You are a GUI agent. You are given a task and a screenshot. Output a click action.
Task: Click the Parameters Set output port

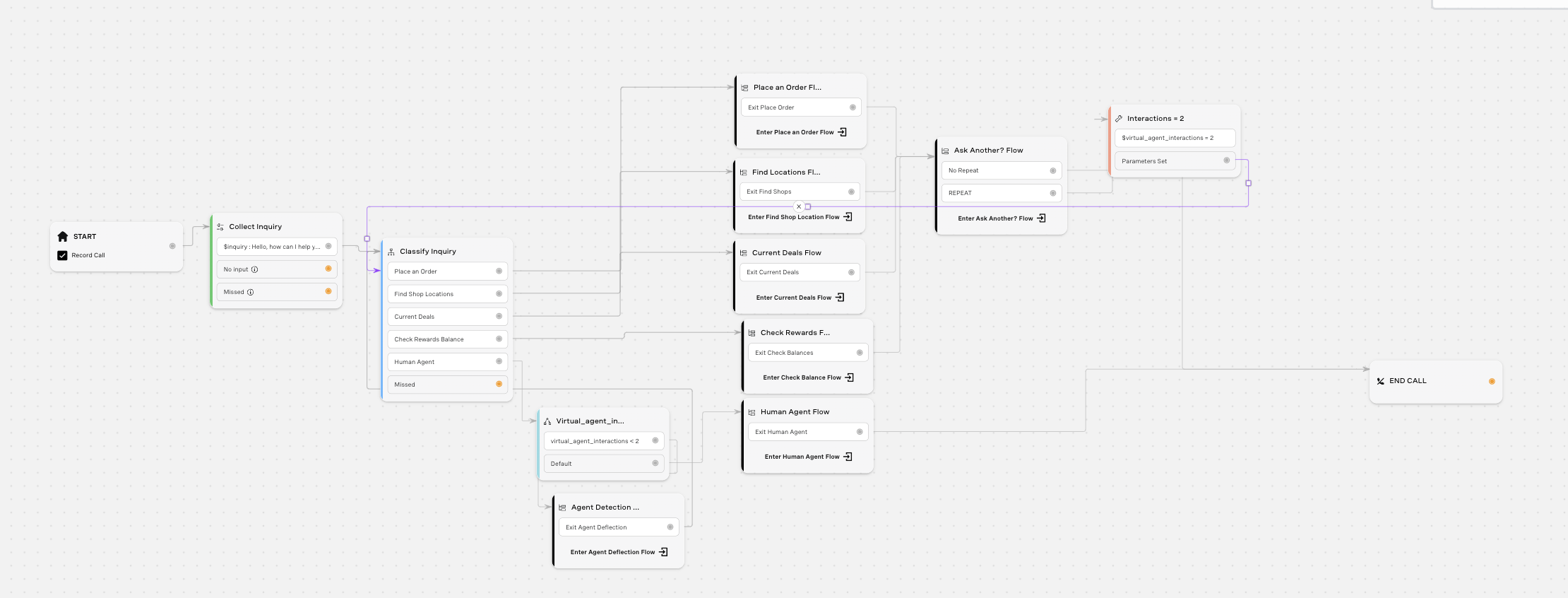point(1226,160)
